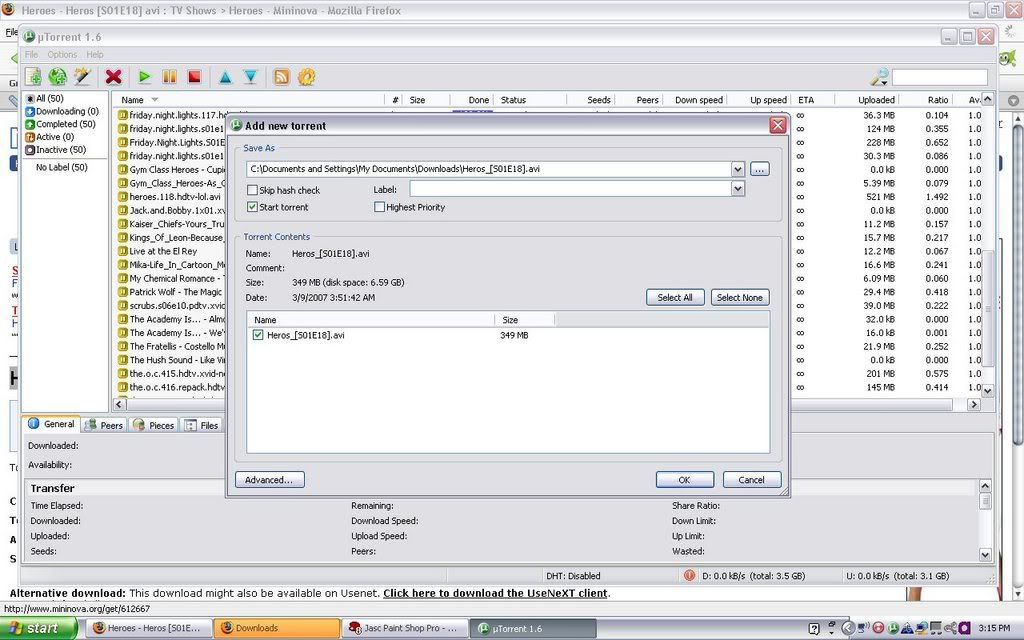The image size is (1024, 640).
Task: Click the search magnifier icon in µTorrent toolbar
Action: click(x=880, y=77)
